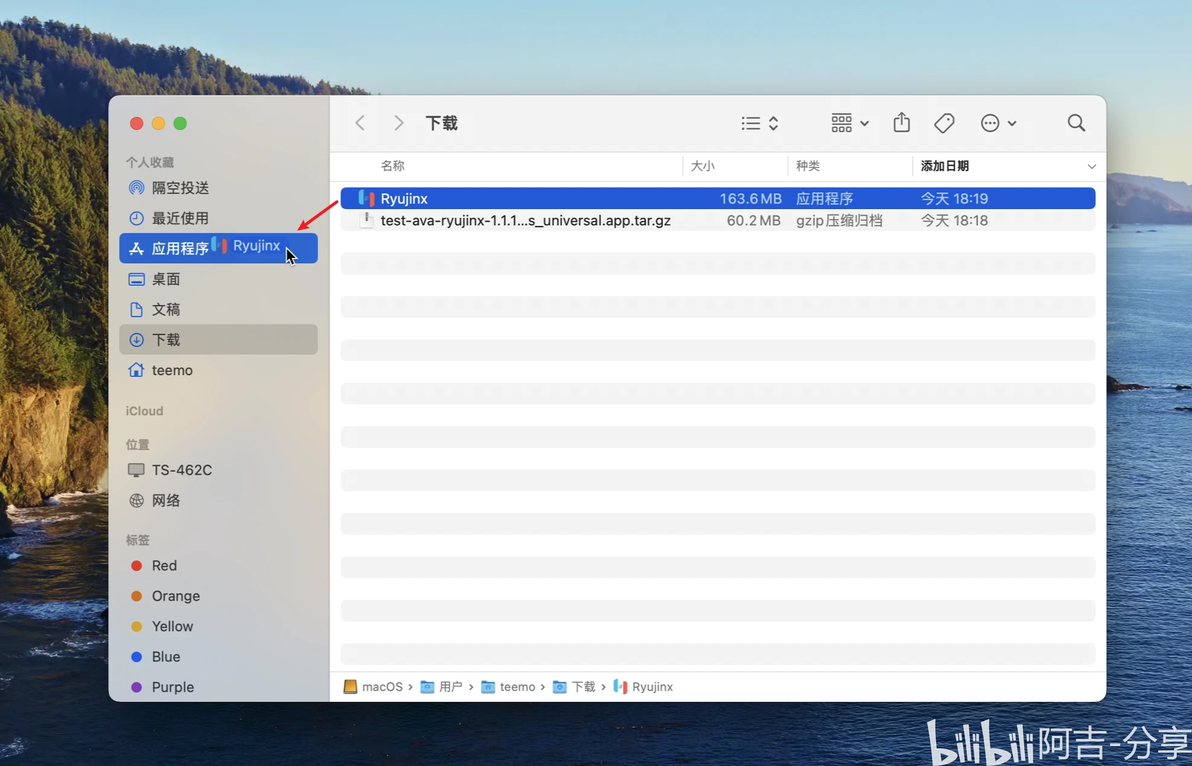Select the Purple tag
Image resolution: width=1192 pixels, height=766 pixels.
tap(218, 687)
